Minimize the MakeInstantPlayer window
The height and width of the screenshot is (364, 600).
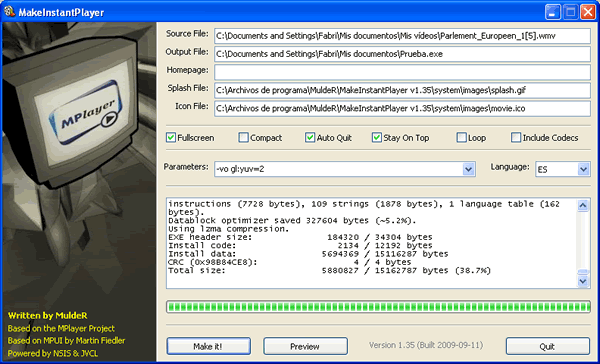pyautogui.click(x=552, y=12)
